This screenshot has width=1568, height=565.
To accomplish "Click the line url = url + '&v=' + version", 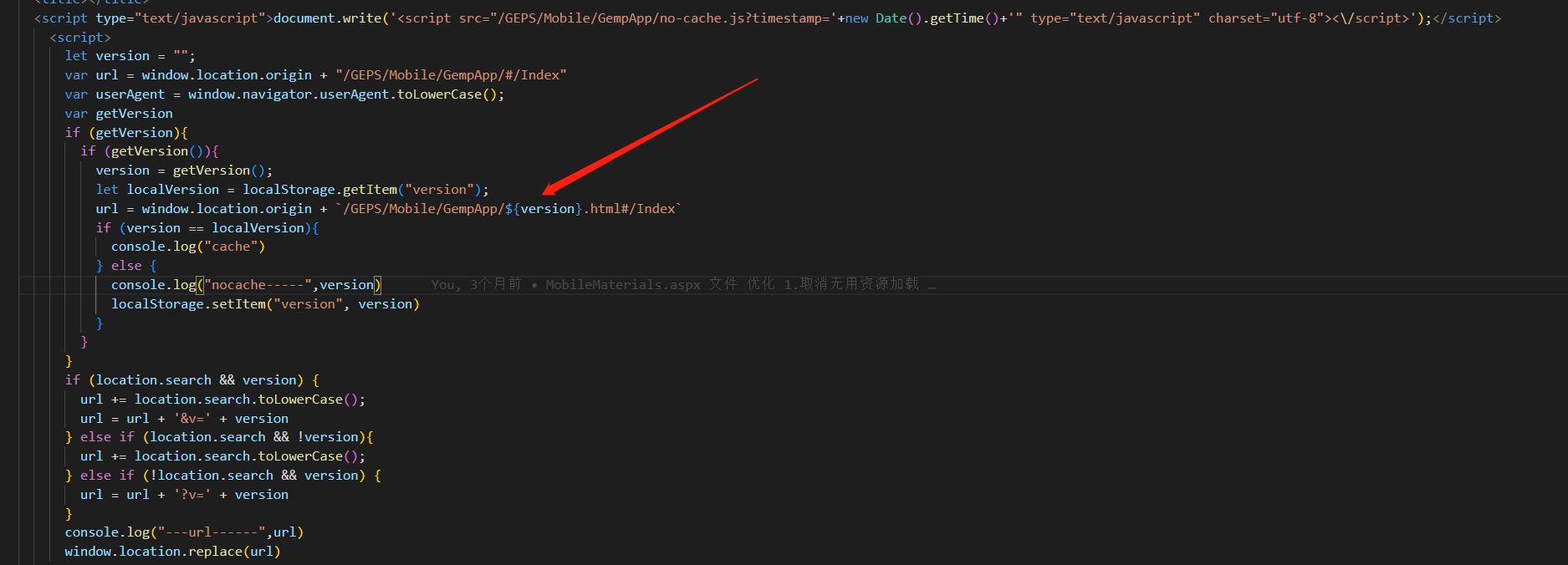I will click(184, 419).
